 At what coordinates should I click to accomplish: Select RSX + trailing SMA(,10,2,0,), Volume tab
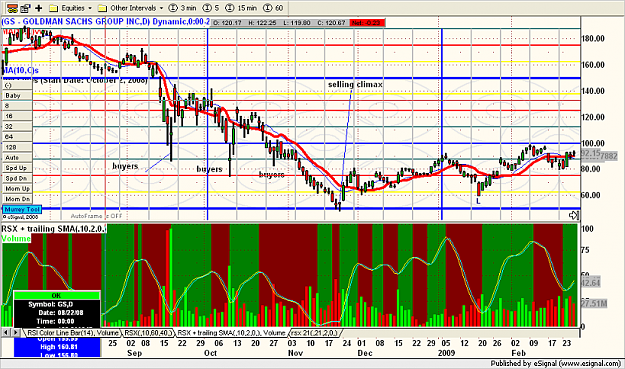231,333
